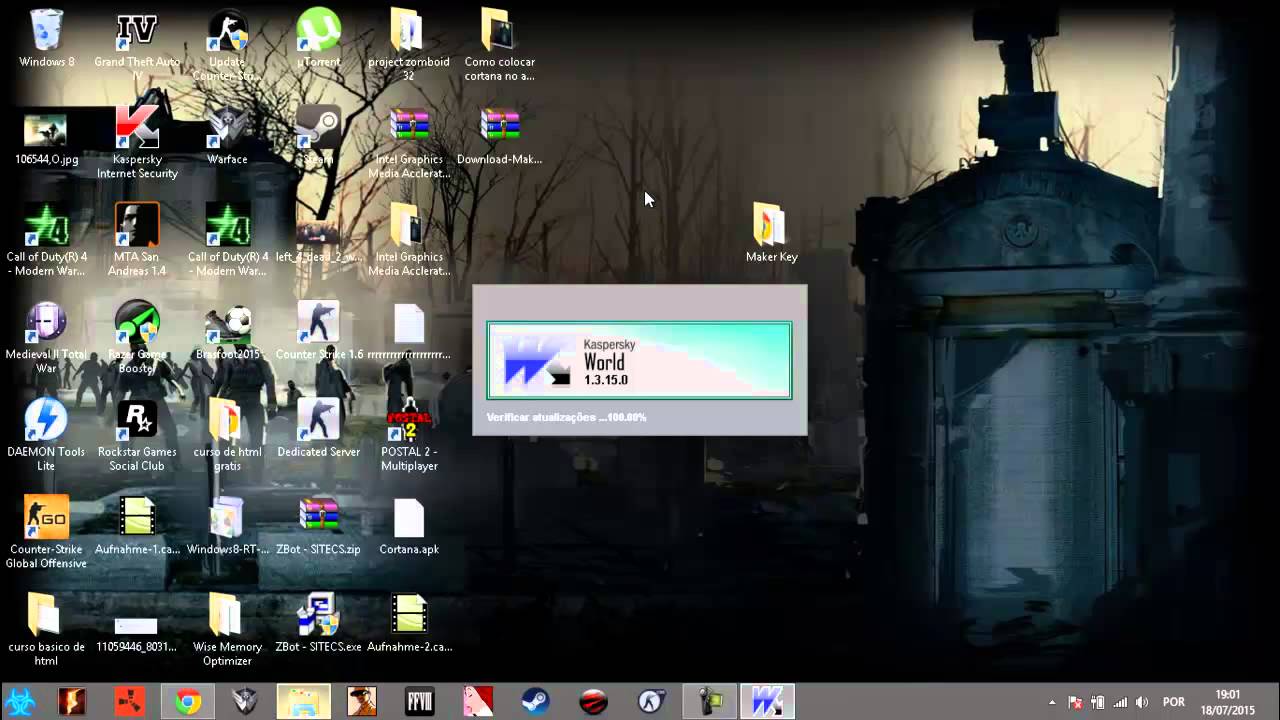The image size is (1280, 720).
Task: Open Kaspersky Internet Security shortcut
Action: click(137, 128)
